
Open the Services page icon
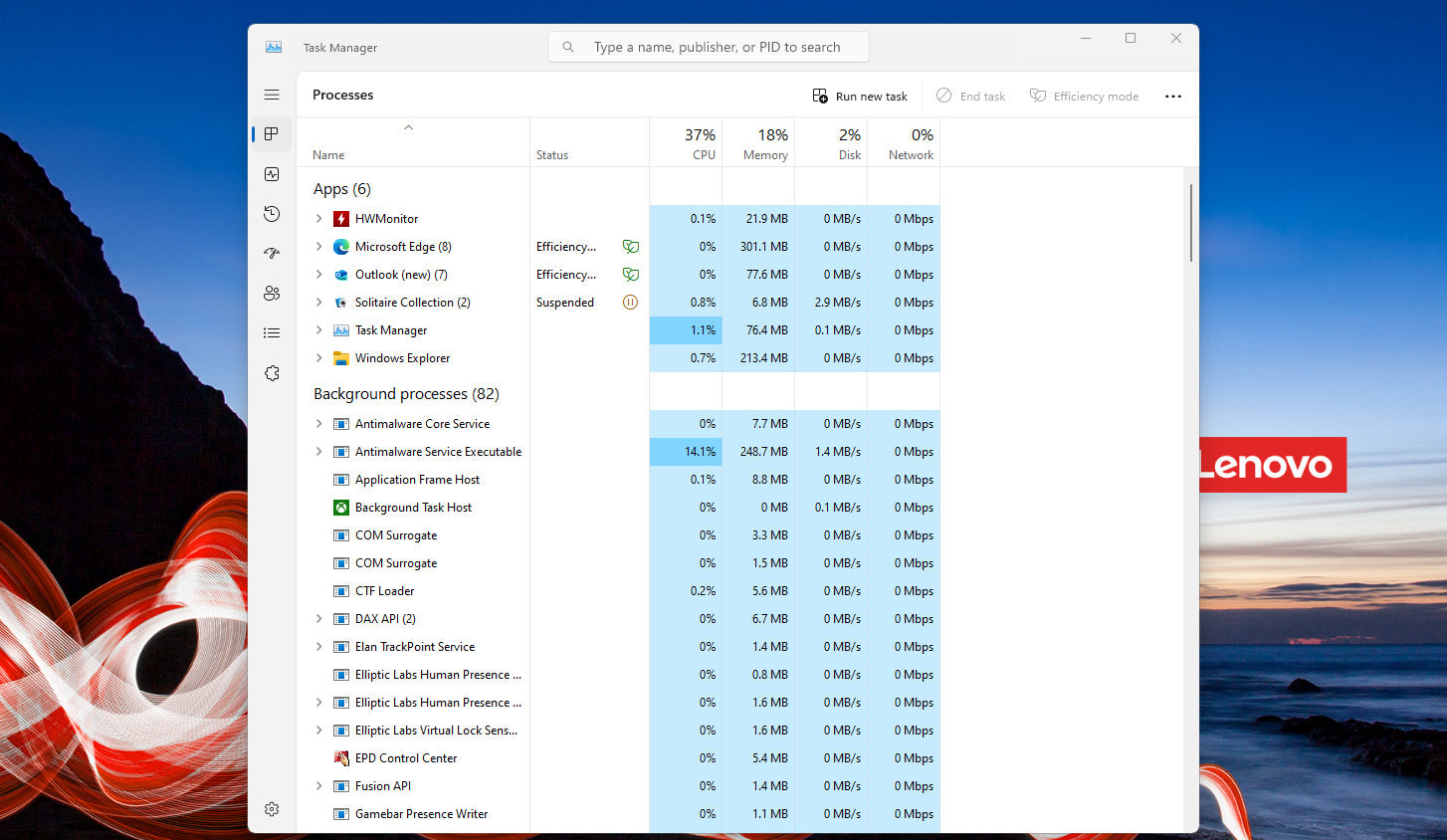pyautogui.click(x=272, y=373)
